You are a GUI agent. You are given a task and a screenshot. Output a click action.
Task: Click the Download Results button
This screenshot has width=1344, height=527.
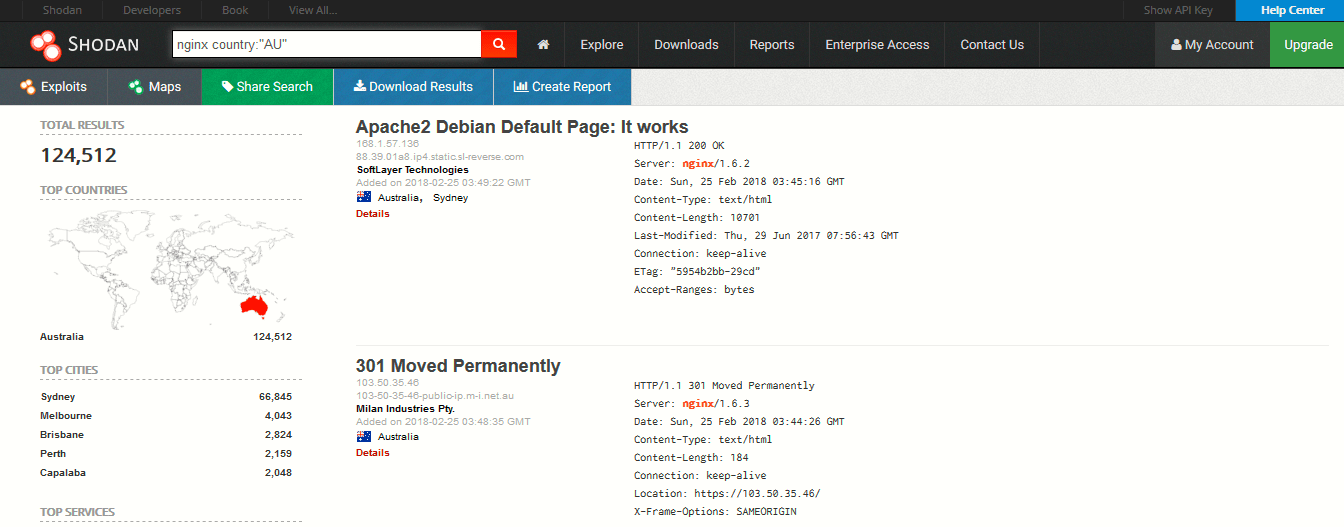point(413,87)
